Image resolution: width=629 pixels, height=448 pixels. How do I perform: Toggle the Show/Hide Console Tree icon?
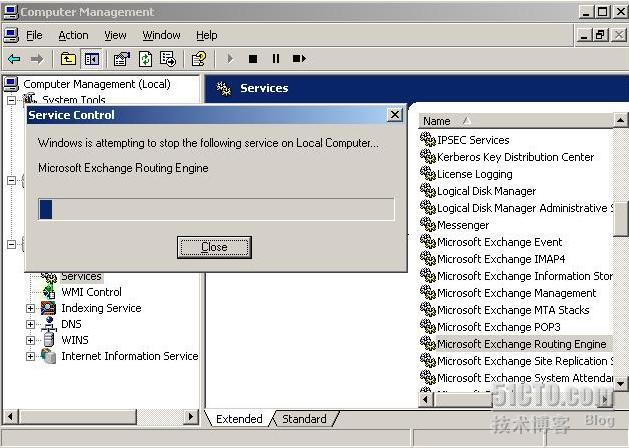(92, 59)
